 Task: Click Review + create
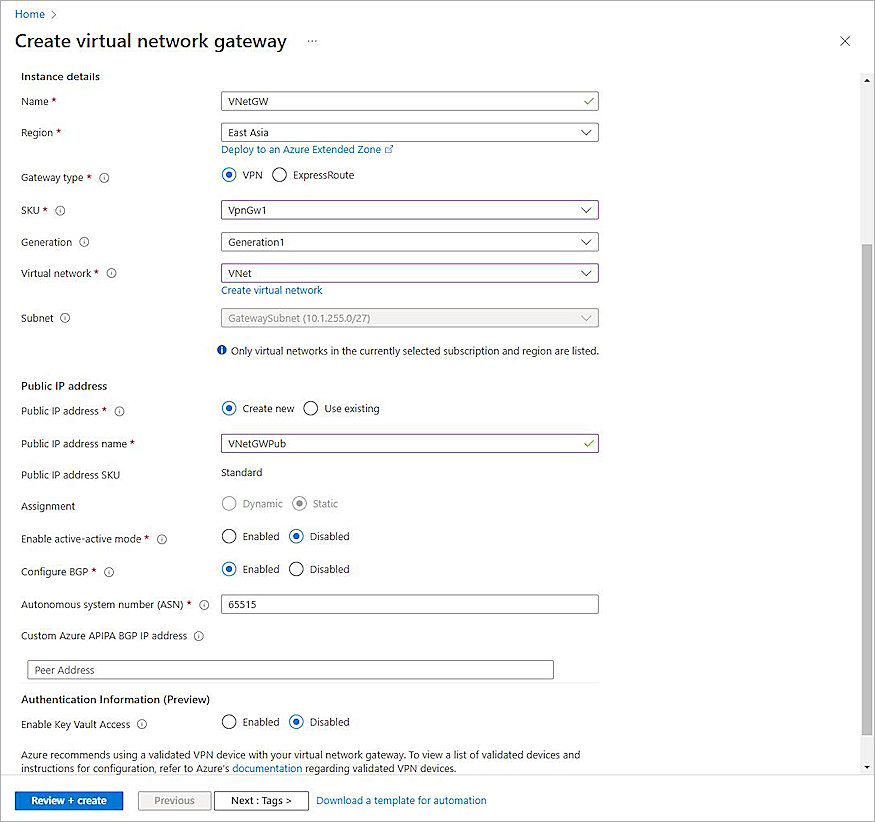click(68, 800)
